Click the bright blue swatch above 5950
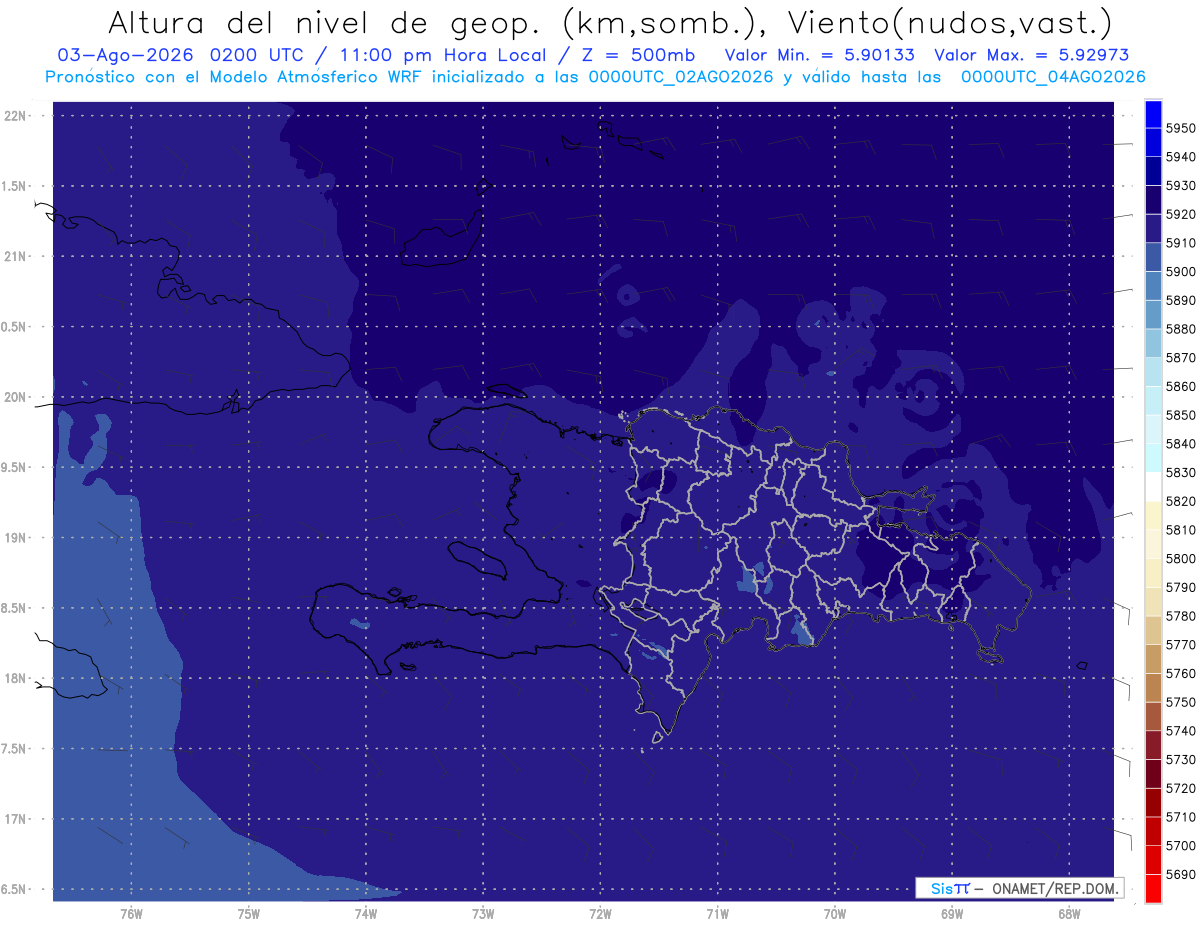This screenshot has width=1200, height=927. click(x=1153, y=114)
